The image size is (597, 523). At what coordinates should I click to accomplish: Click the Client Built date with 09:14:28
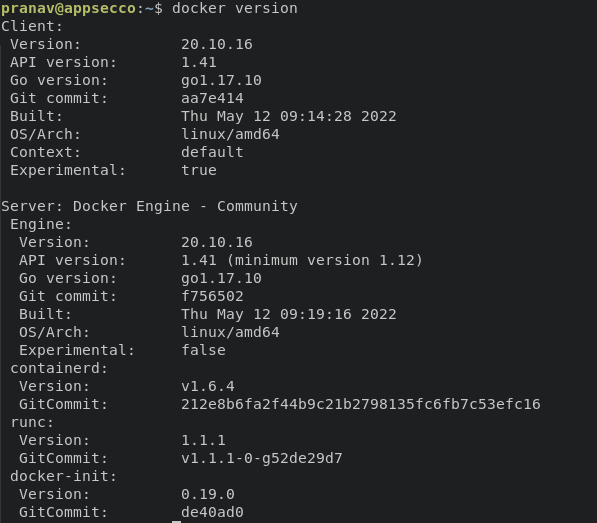pyautogui.click(x=289, y=116)
